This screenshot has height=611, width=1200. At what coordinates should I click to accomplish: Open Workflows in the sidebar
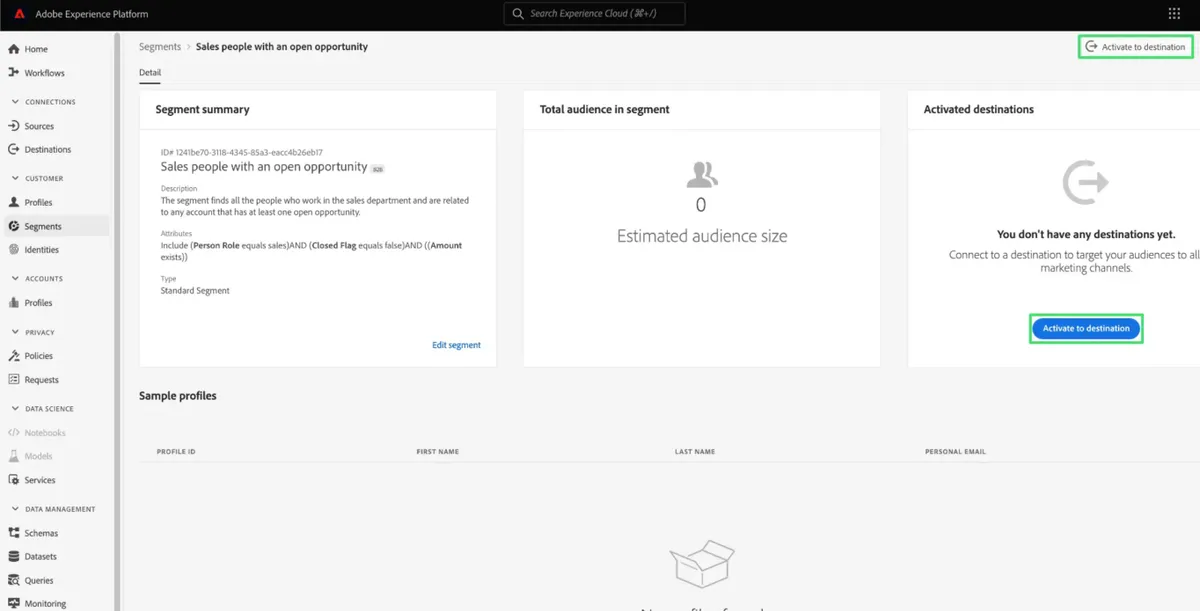pos(45,73)
